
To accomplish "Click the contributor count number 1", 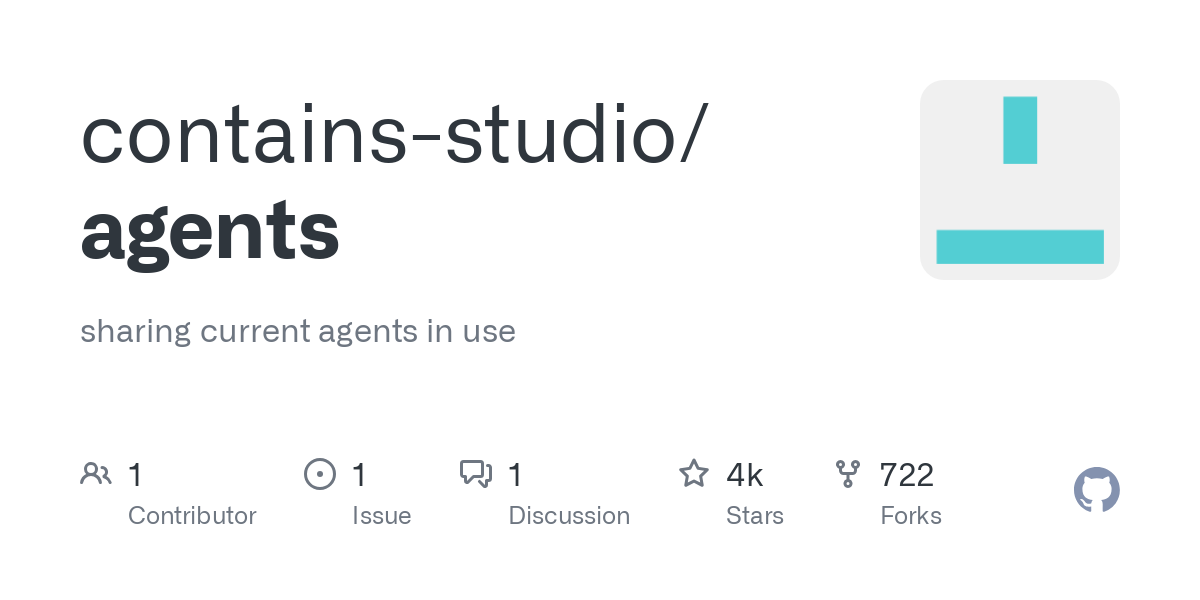I will 135,475.
